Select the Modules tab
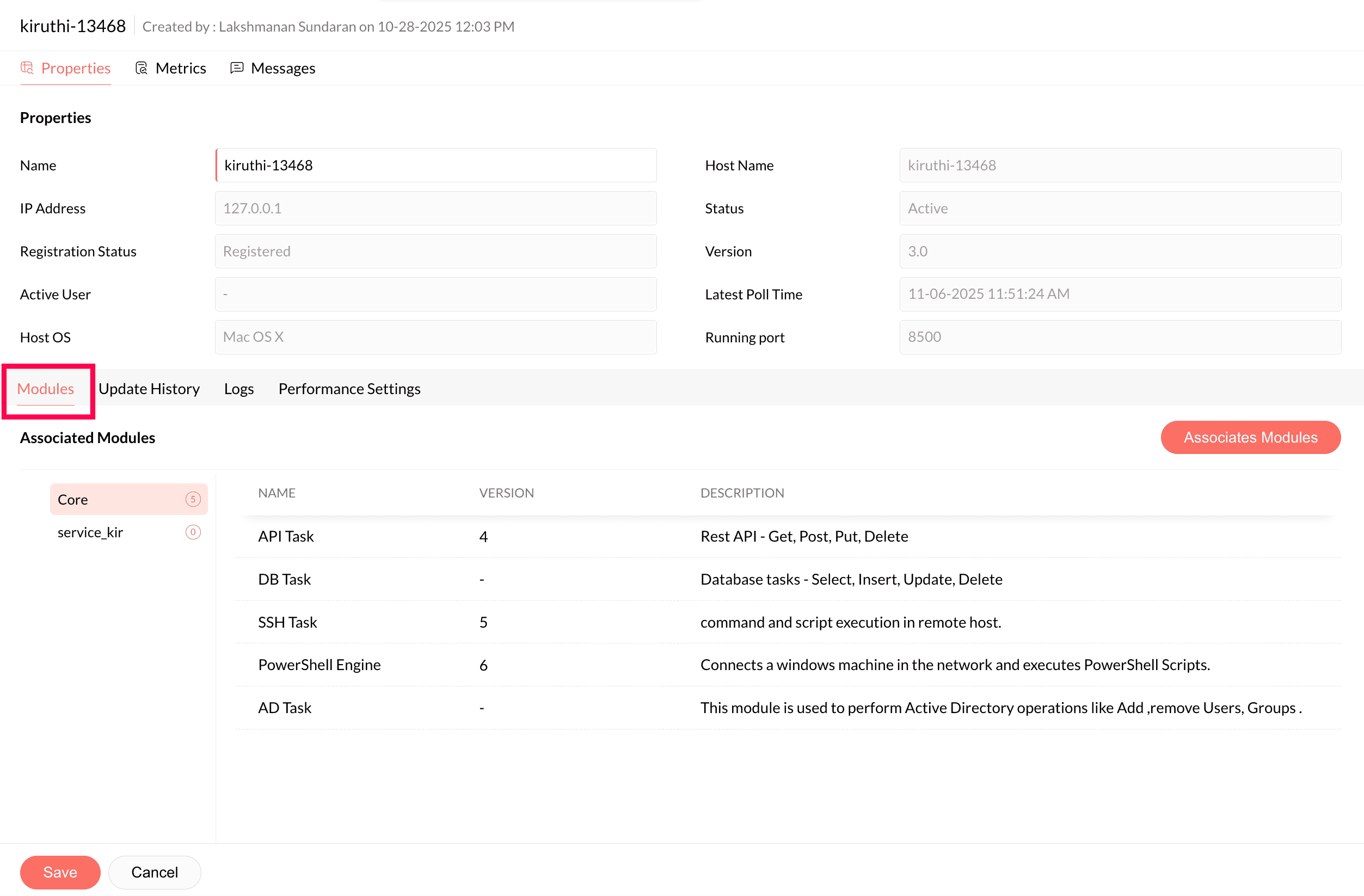 click(x=45, y=389)
